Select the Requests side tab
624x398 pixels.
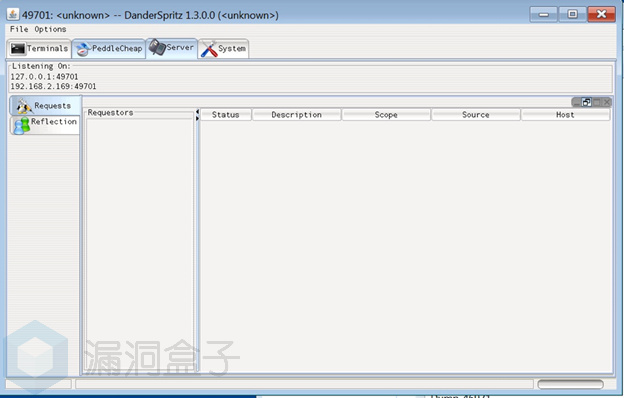45,105
